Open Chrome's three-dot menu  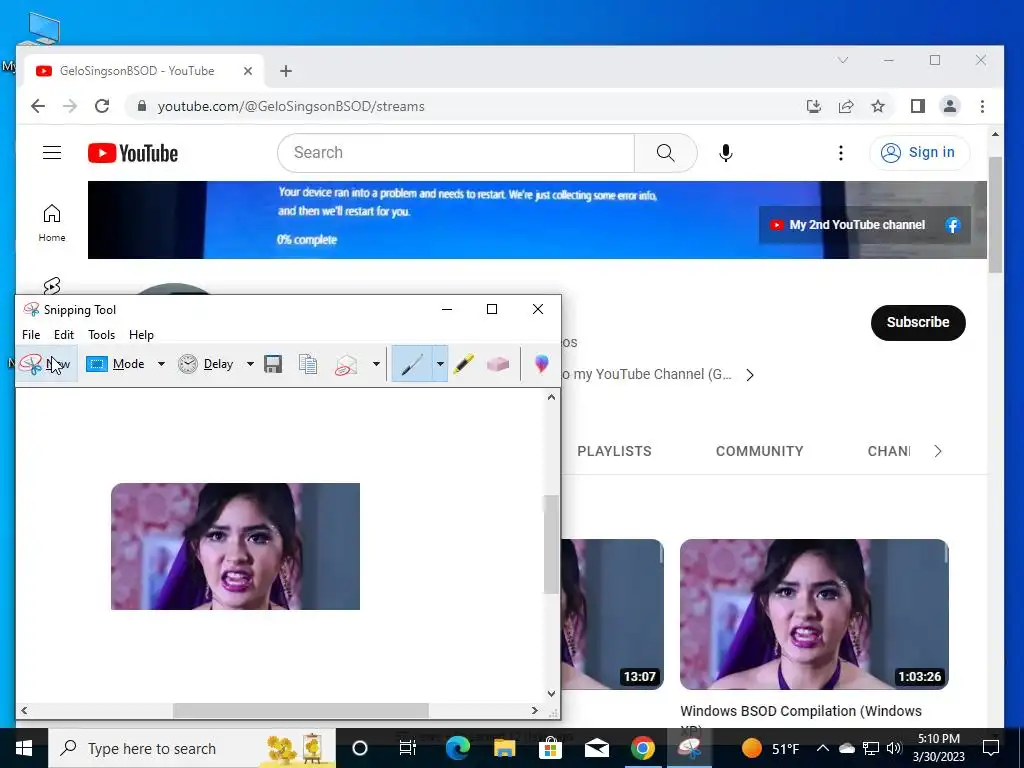click(982, 106)
